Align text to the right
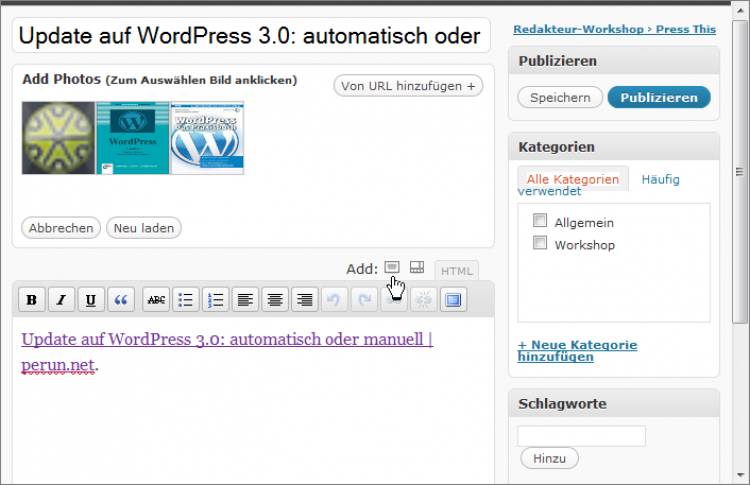750x485 pixels. point(304,299)
